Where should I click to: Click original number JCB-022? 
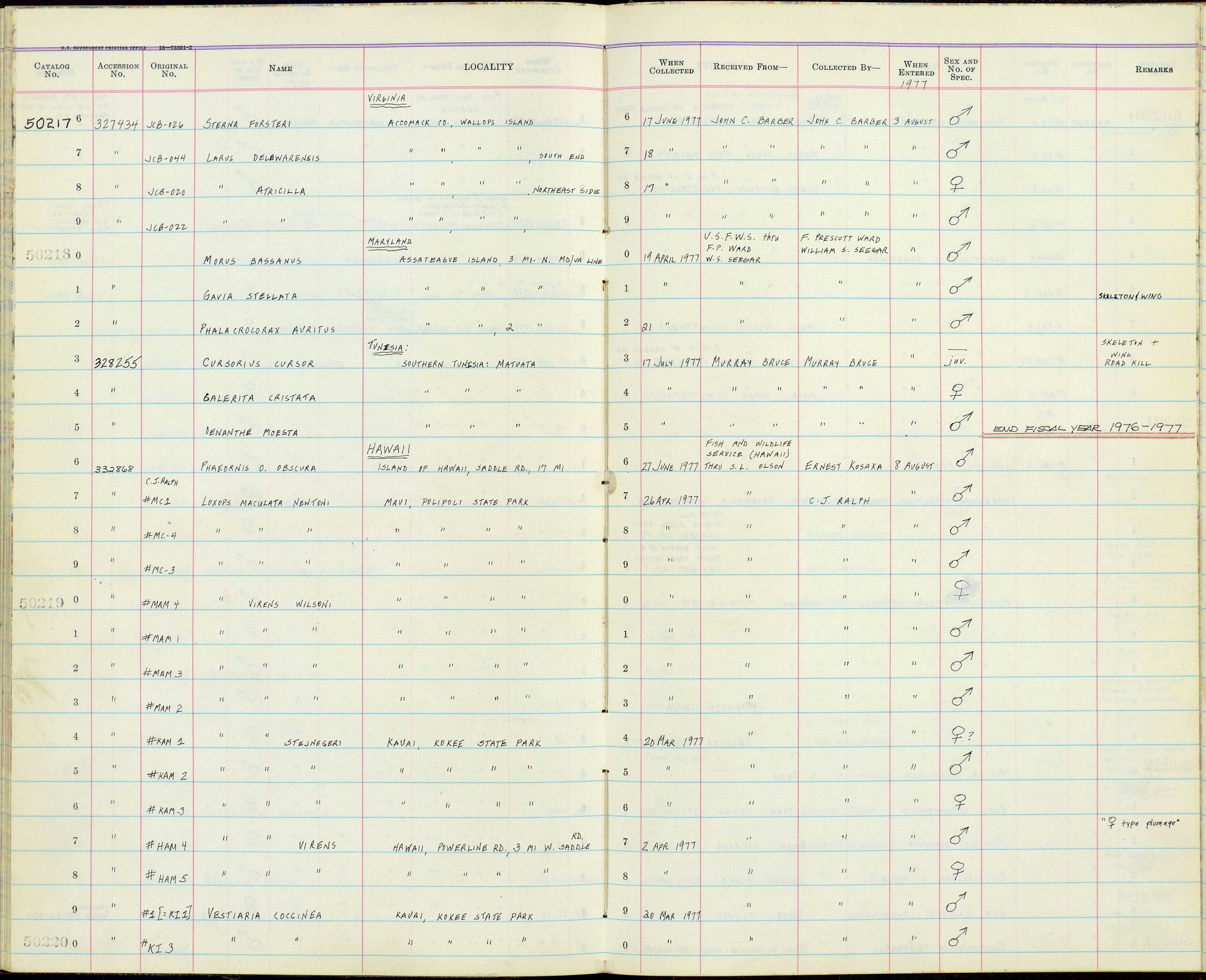(166, 228)
